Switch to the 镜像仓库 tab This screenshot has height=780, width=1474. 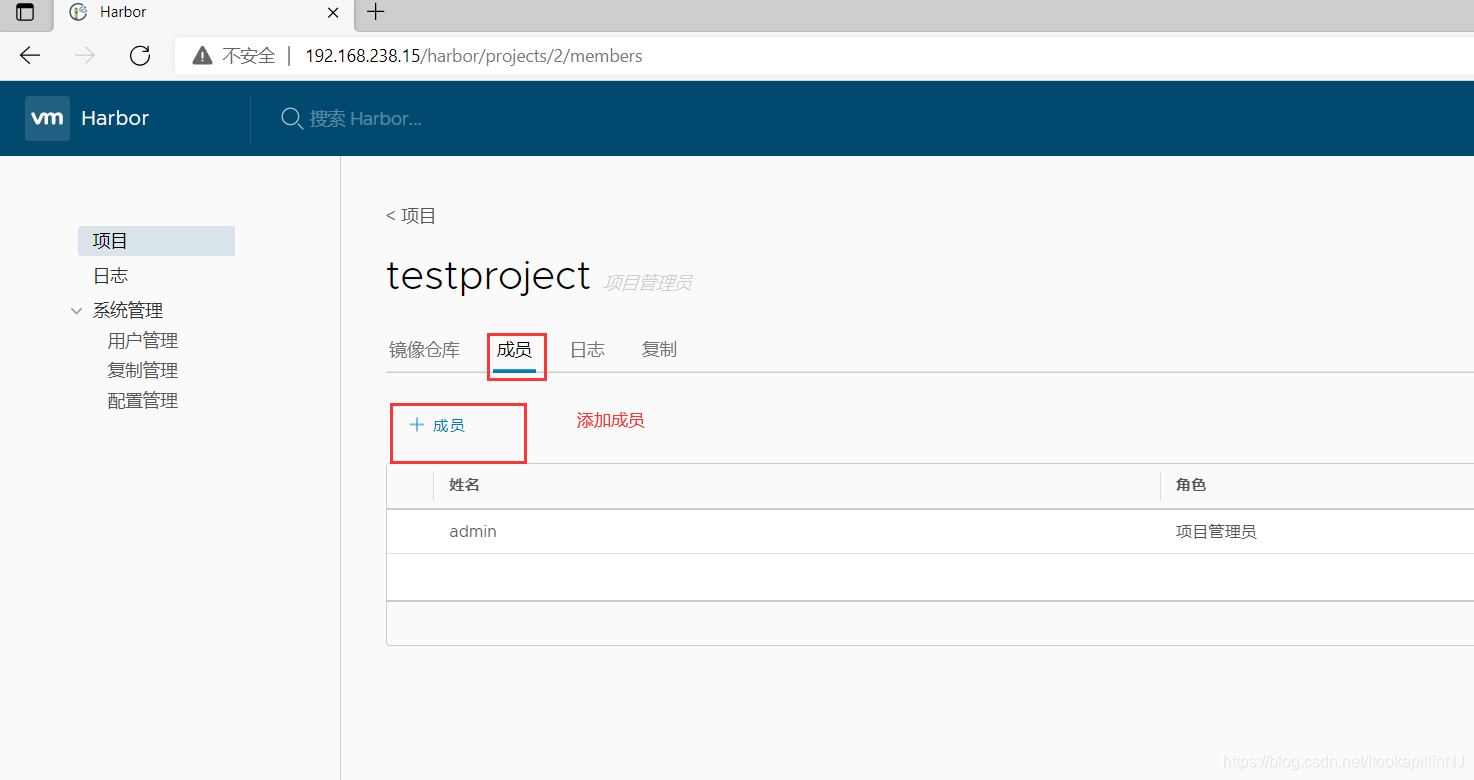424,350
